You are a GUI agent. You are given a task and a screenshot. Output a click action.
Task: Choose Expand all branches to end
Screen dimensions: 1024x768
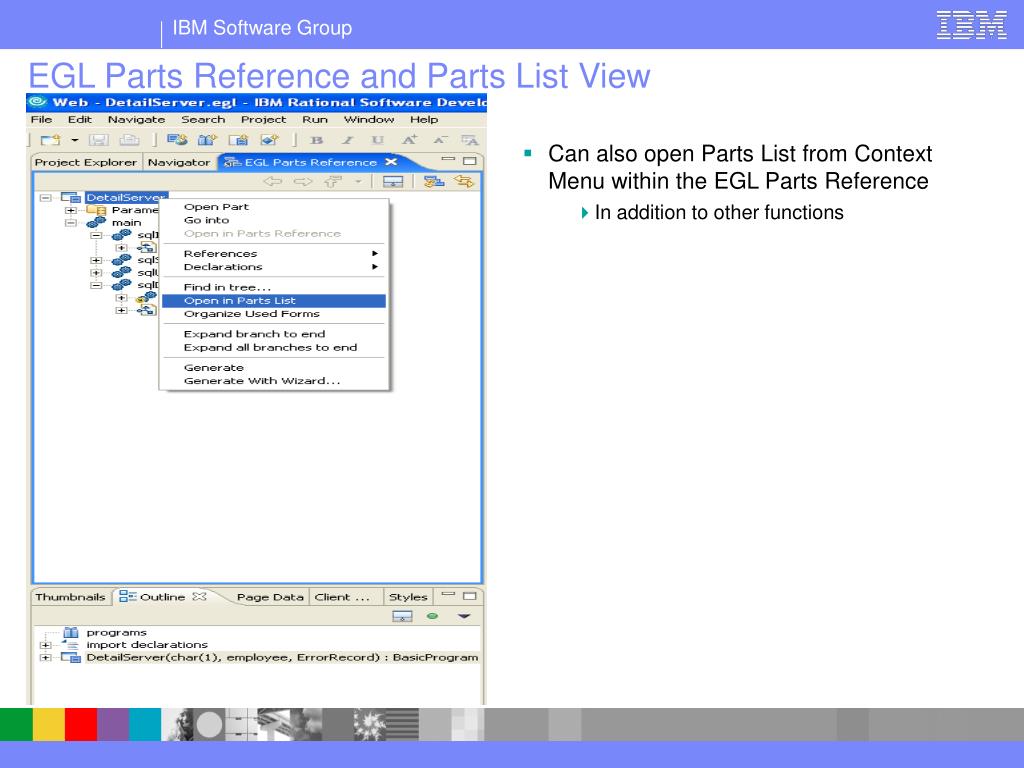pos(273,347)
